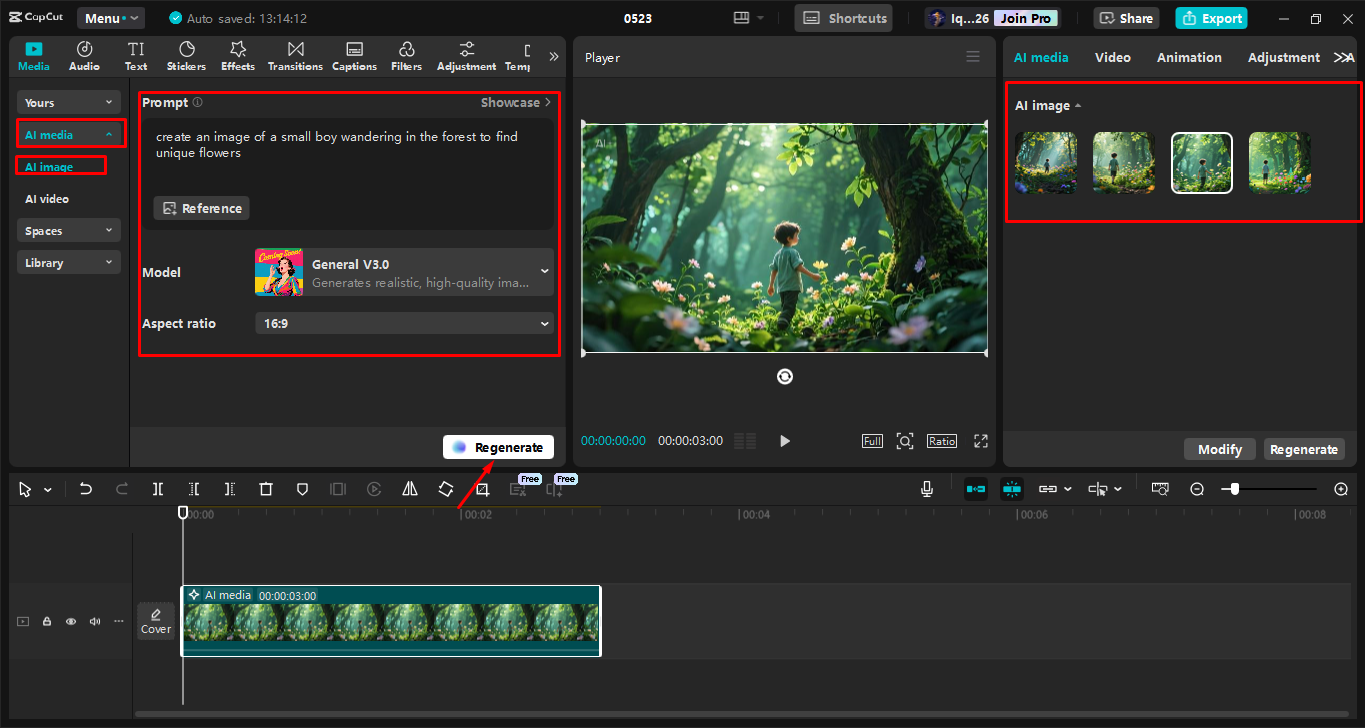1365x728 pixels.
Task: Click the Undo icon above the timeline
Action: pyautogui.click(x=85, y=489)
